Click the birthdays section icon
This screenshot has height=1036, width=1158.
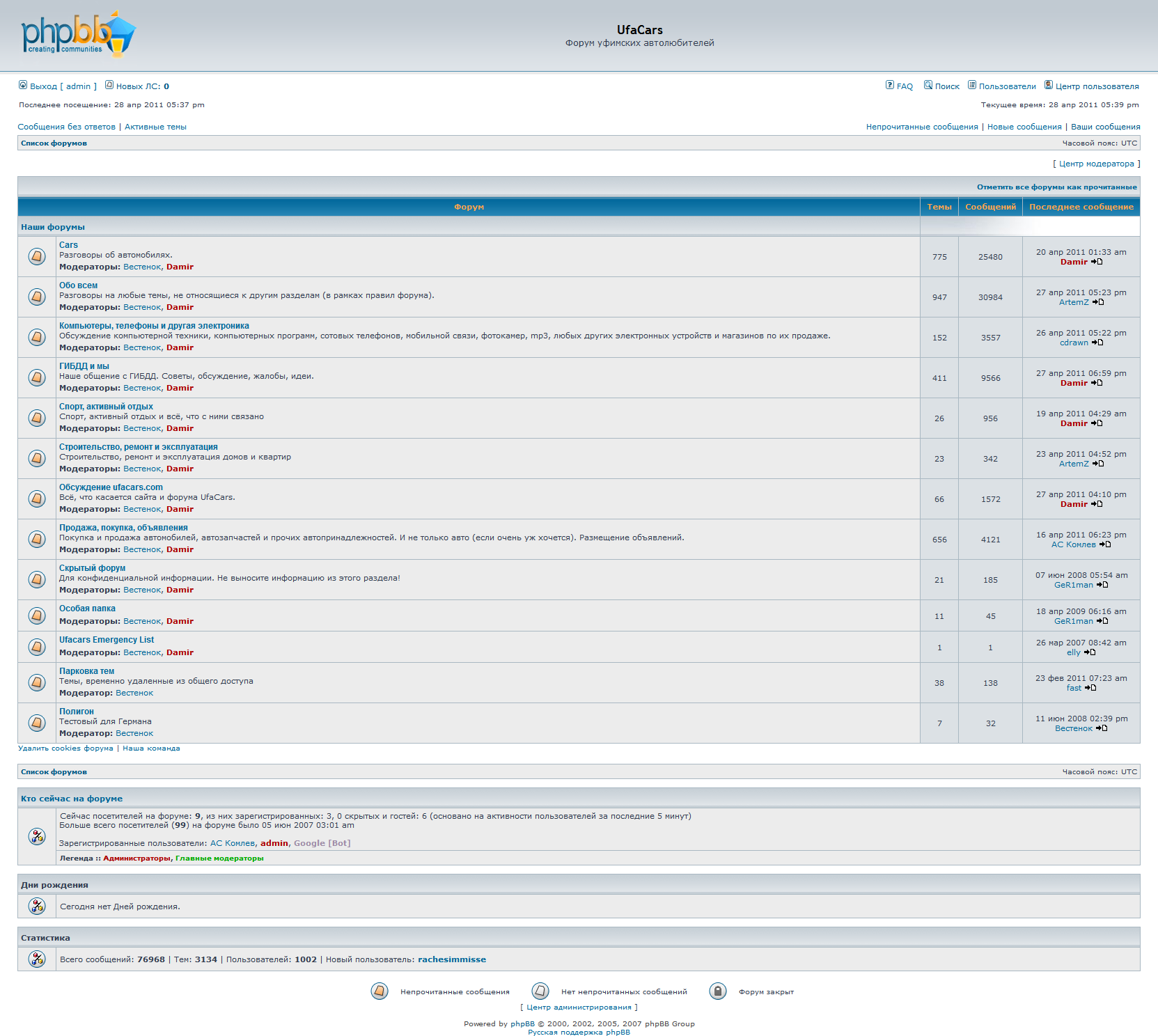click(37, 906)
